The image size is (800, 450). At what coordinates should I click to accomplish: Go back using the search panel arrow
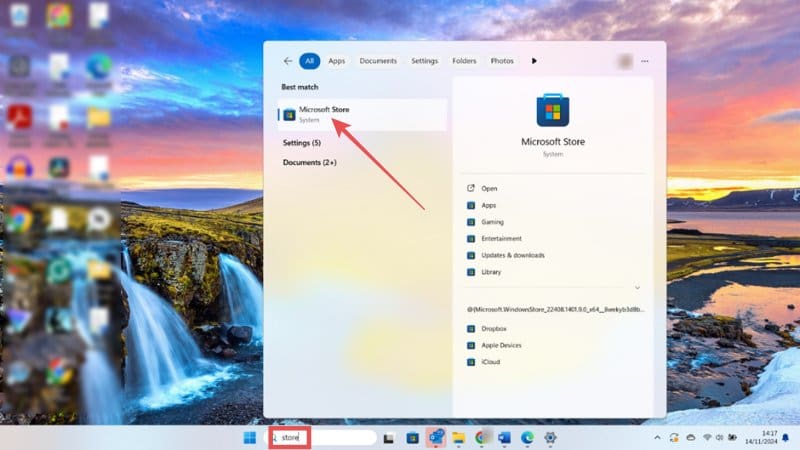point(288,61)
